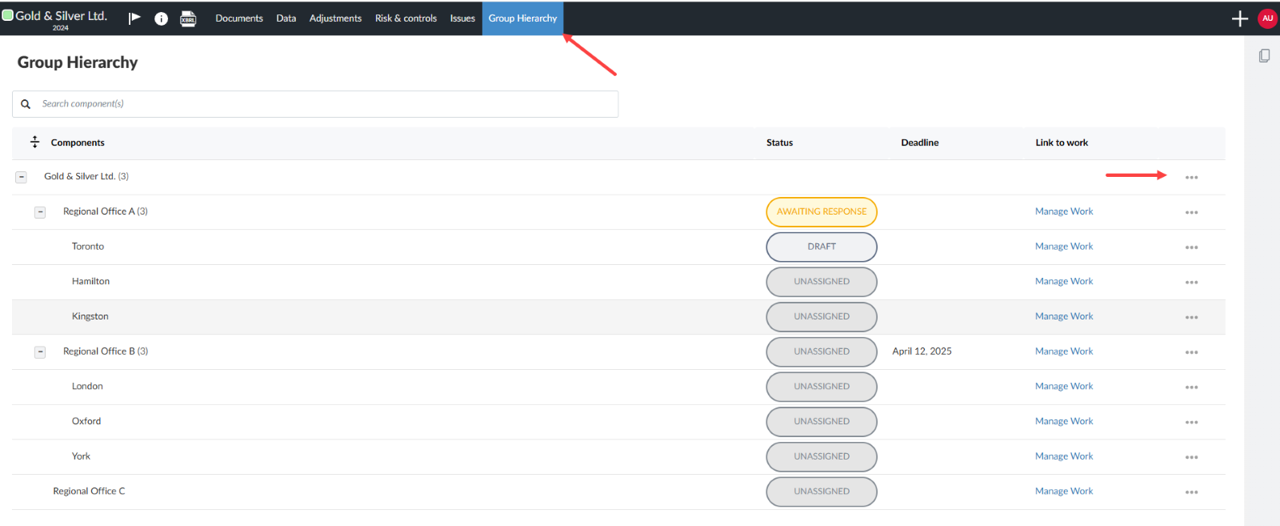Viewport: 1280px width, 526px height.
Task: Click Manage Work for Toronto
Action: (1064, 246)
